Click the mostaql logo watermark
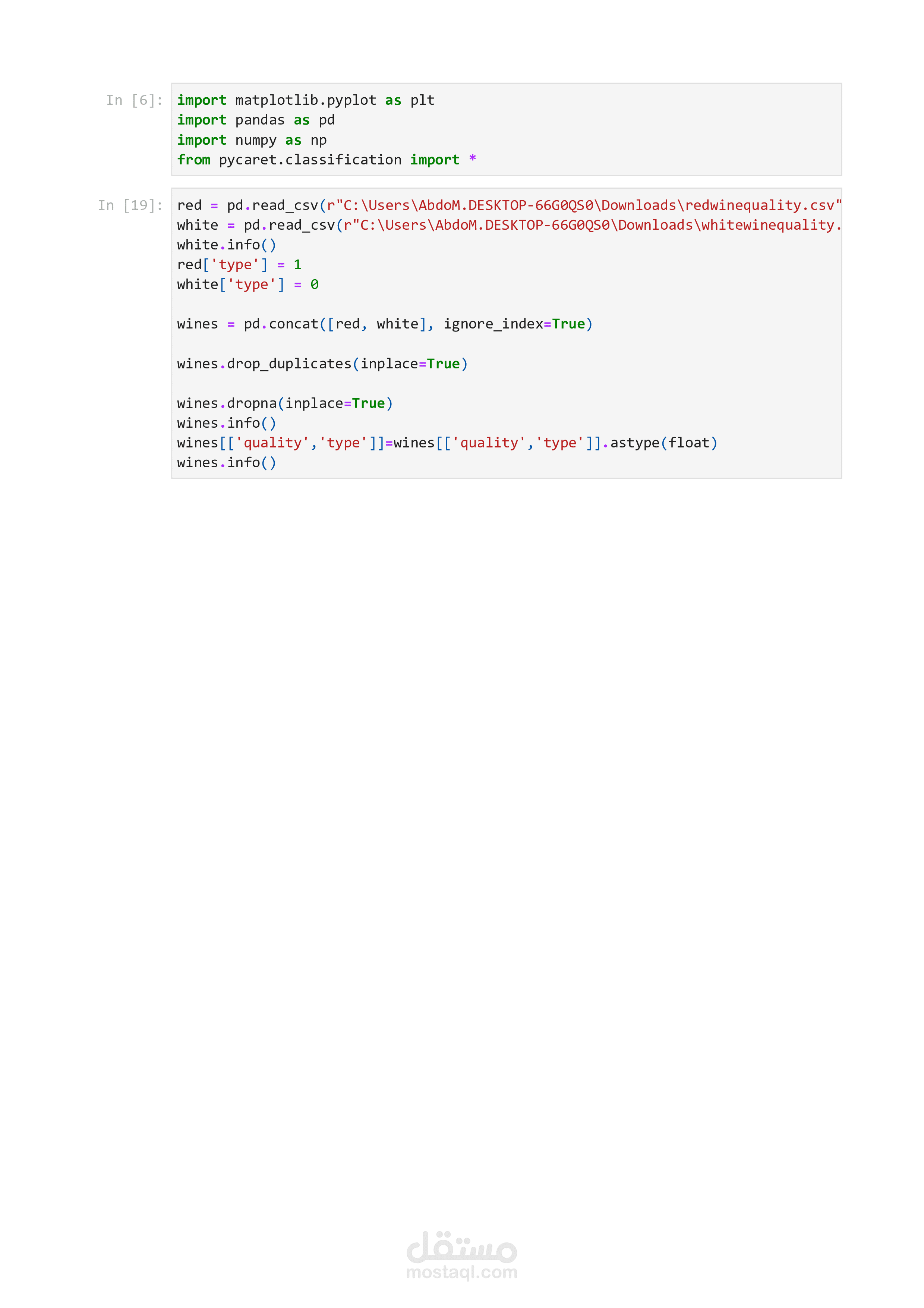This screenshot has width=924, height=1308. point(462,1248)
